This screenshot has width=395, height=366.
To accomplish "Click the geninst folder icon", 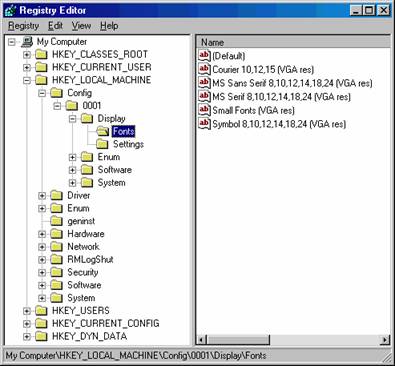I will coord(57,221).
